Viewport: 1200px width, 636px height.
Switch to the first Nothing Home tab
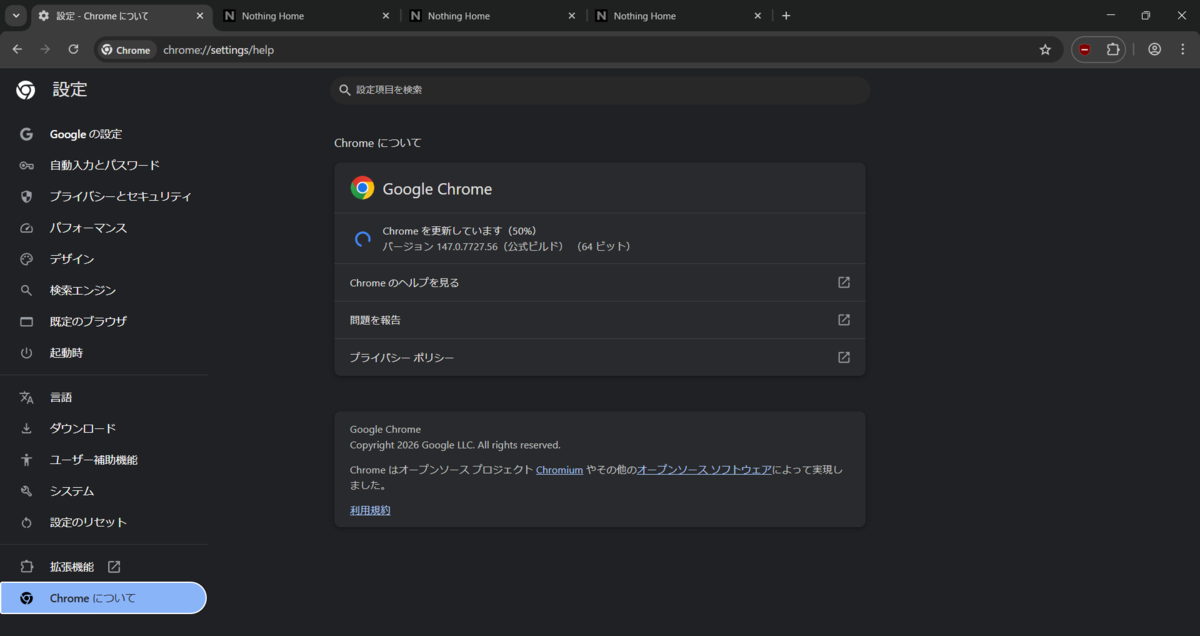pos(306,16)
